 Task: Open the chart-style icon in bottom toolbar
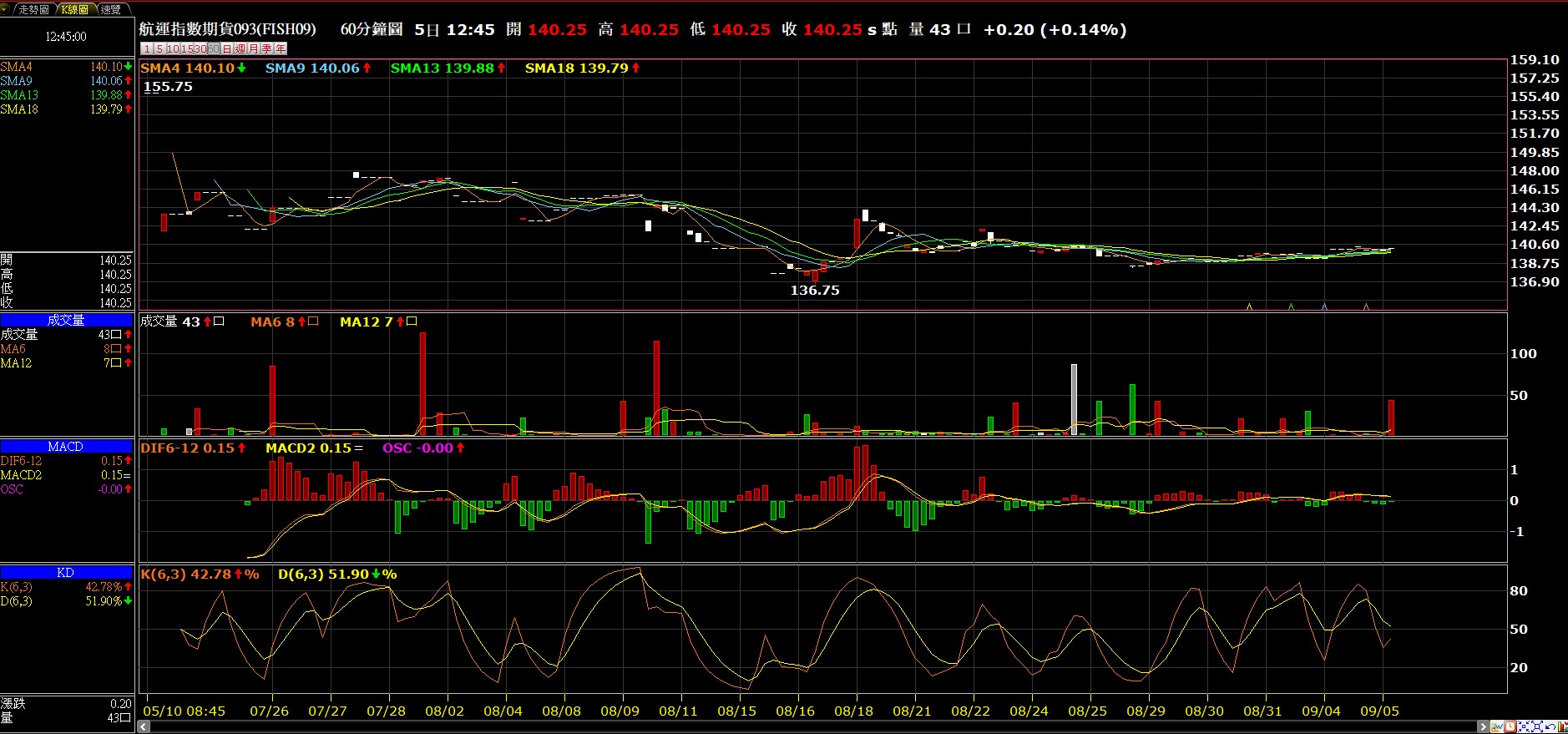pyautogui.click(x=1497, y=726)
